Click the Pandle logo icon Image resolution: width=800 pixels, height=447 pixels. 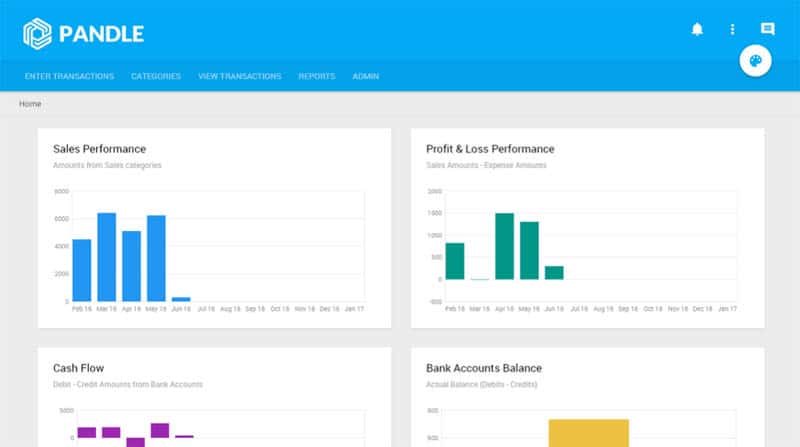coord(37,33)
